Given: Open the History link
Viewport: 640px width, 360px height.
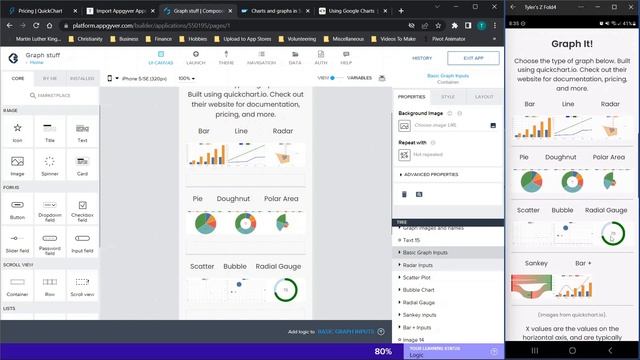Looking at the screenshot, I should point(422,58).
